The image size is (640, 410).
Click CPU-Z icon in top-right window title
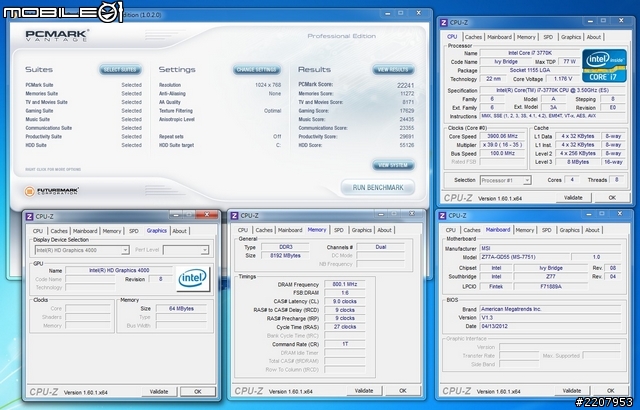pyautogui.click(x=444, y=23)
